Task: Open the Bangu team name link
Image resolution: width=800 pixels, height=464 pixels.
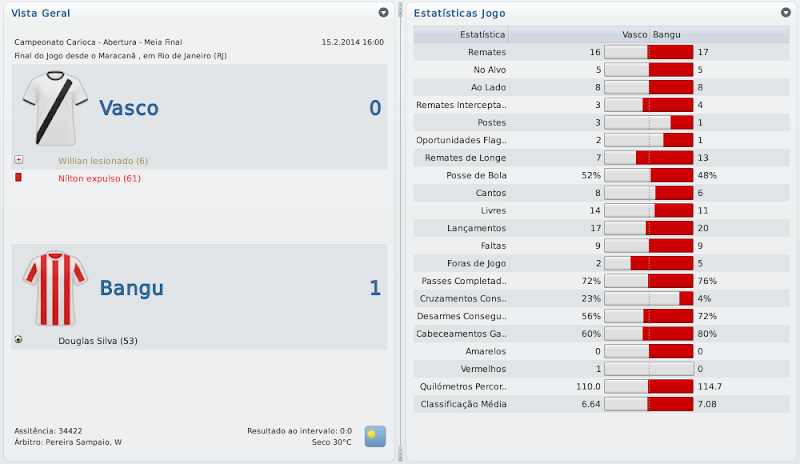Action: (x=132, y=288)
